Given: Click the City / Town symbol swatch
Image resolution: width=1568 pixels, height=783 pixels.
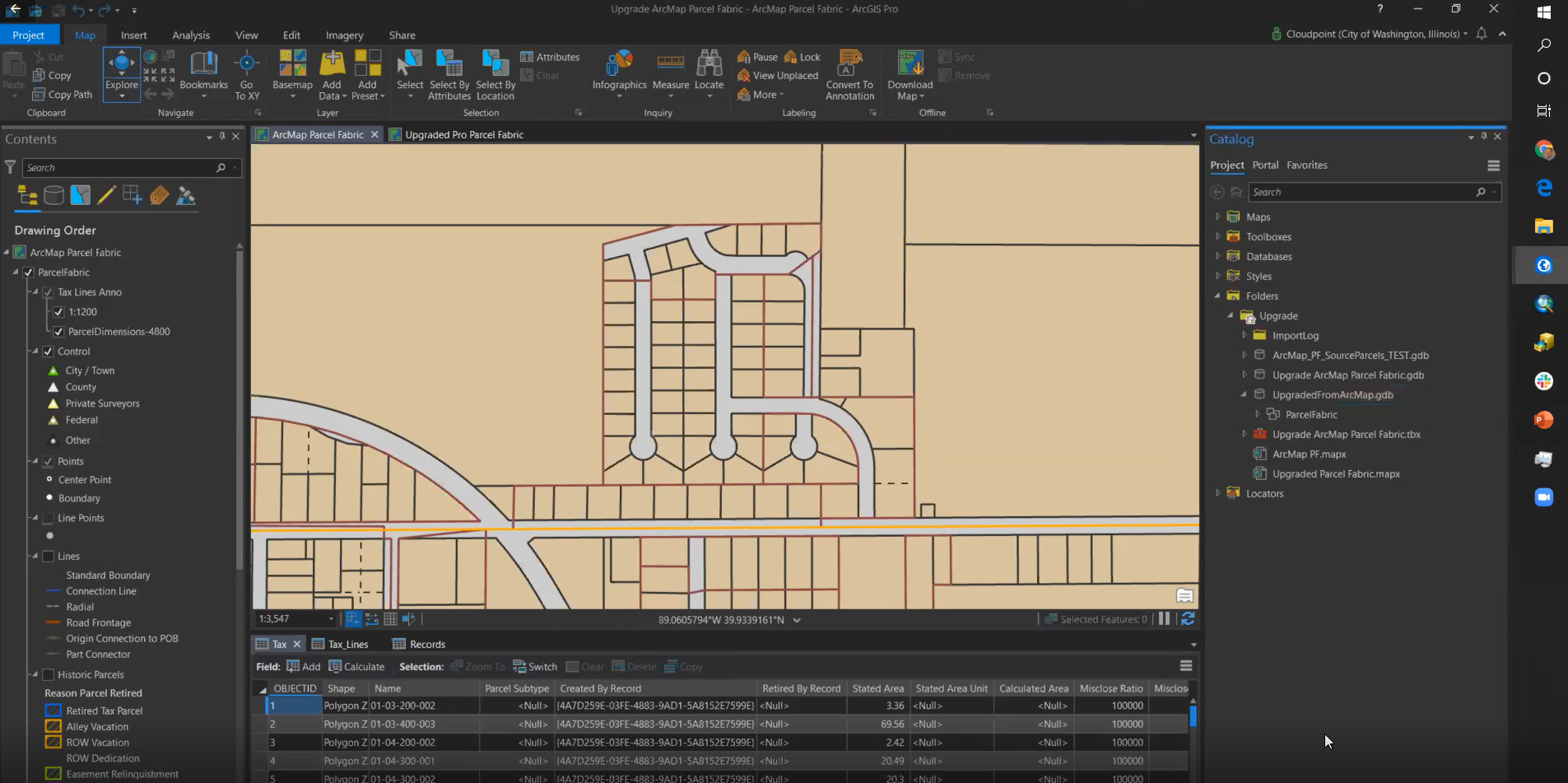Looking at the screenshot, I should tap(53, 370).
